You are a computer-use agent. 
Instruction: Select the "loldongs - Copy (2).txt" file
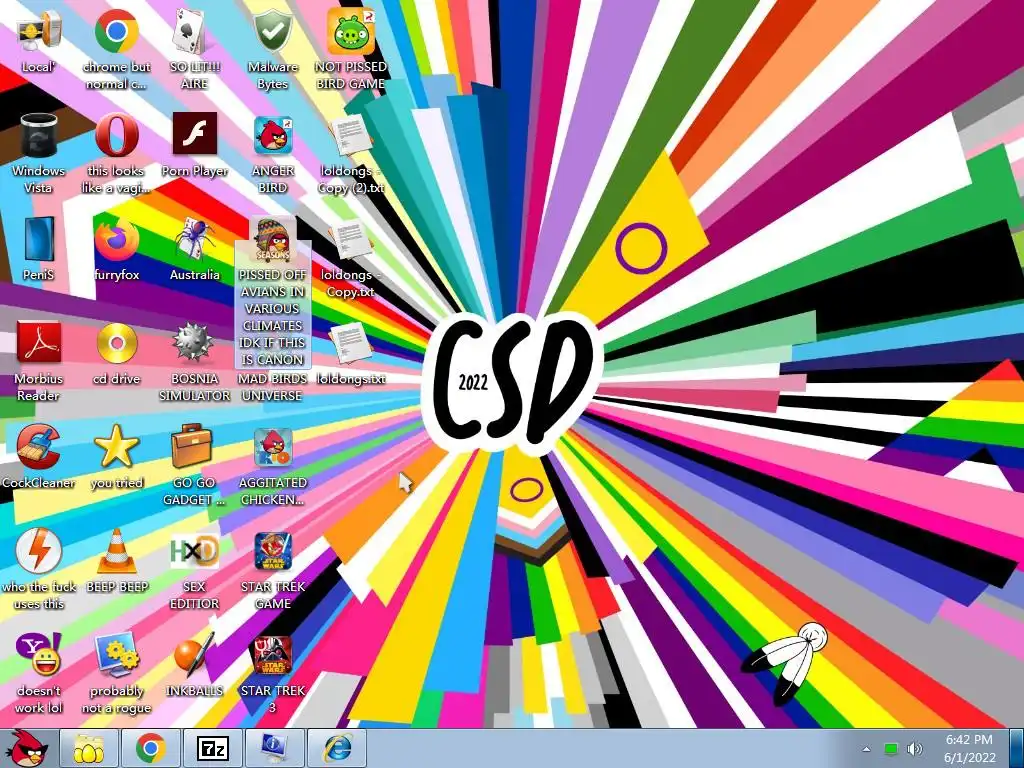[351, 136]
